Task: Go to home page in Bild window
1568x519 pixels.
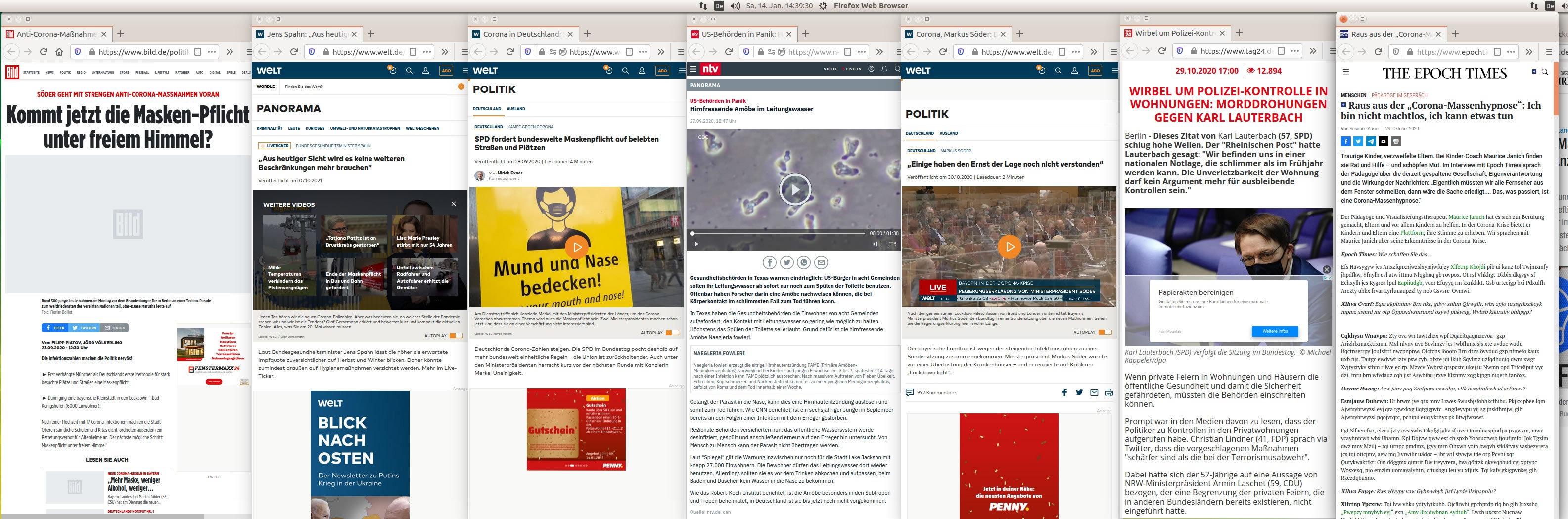Action: [59, 52]
